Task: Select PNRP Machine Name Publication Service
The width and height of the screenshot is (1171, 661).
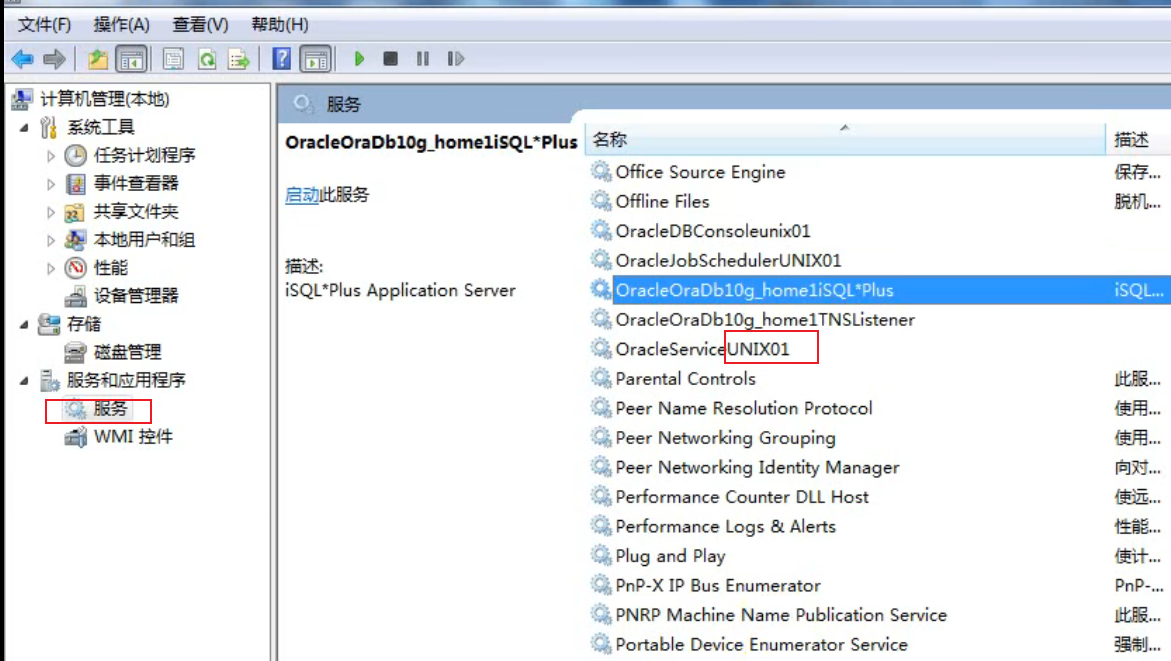Action: click(781, 615)
